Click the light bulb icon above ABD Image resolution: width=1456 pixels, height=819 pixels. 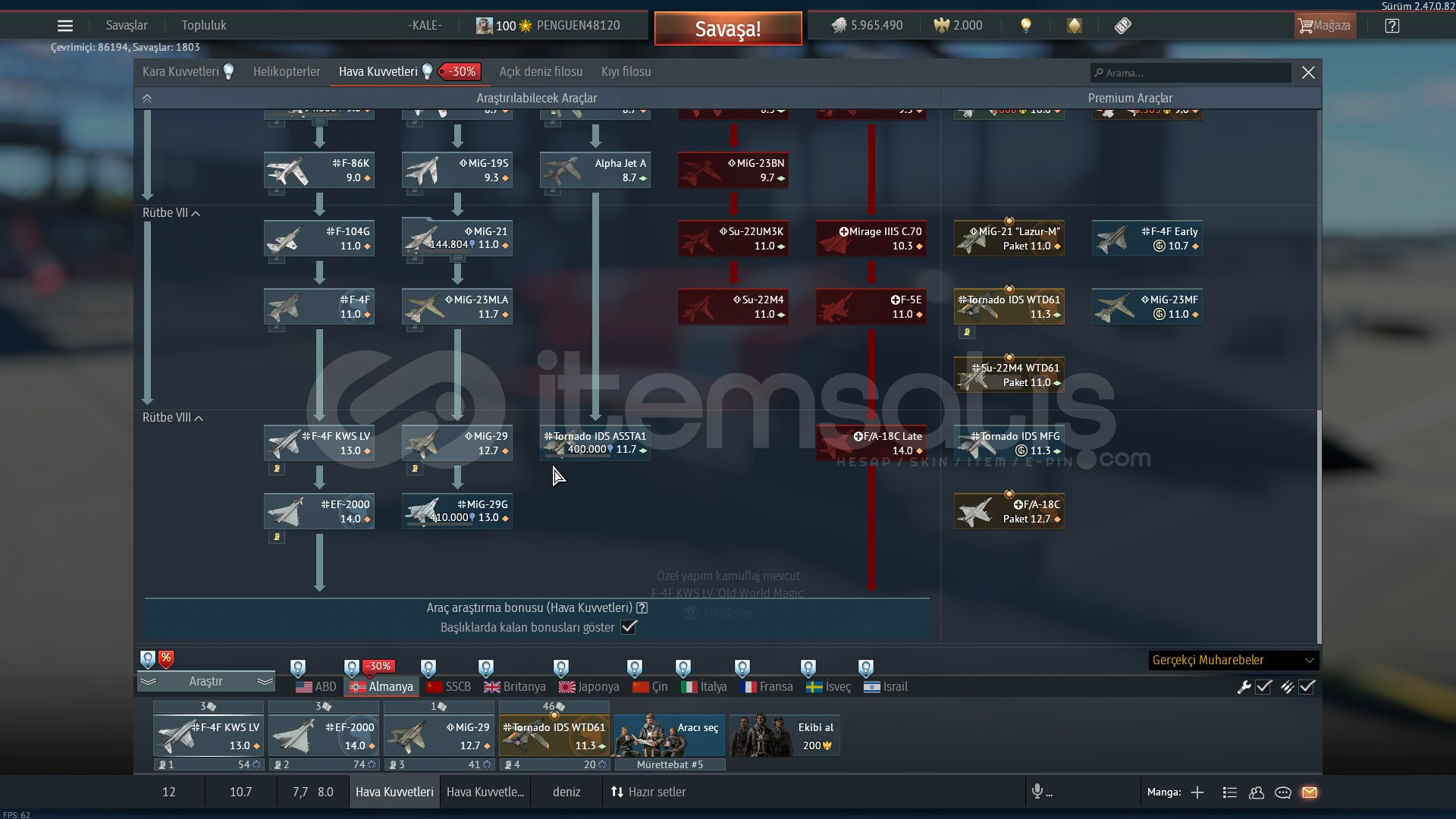point(298,668)
